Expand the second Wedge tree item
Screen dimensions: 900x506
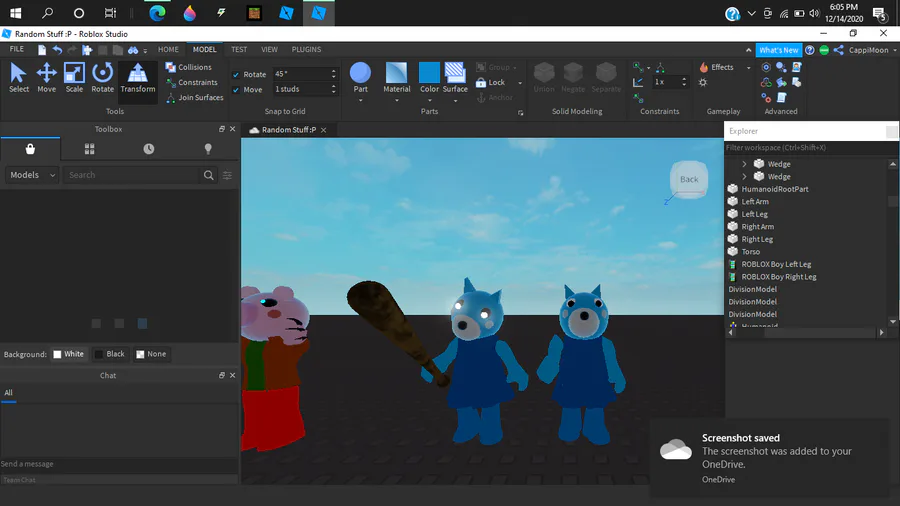(744, 177)
